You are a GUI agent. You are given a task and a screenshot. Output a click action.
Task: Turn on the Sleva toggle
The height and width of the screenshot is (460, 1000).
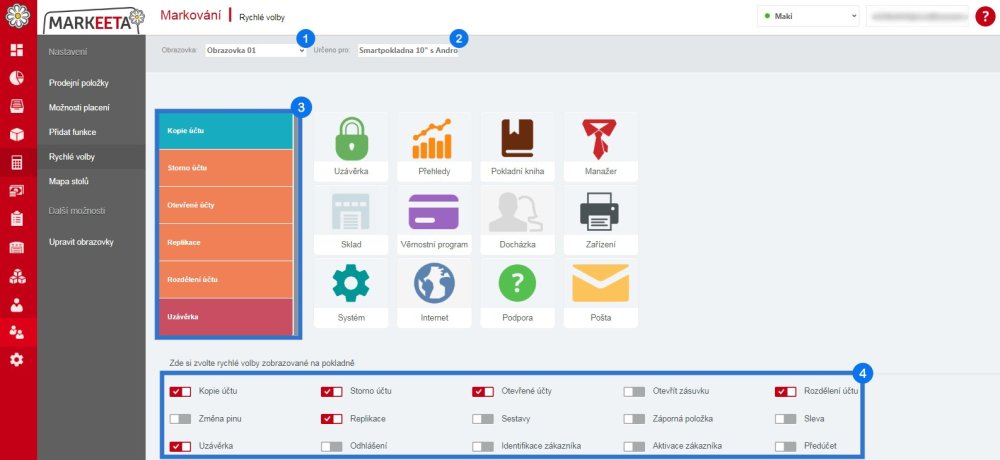[x=786, y=419]
